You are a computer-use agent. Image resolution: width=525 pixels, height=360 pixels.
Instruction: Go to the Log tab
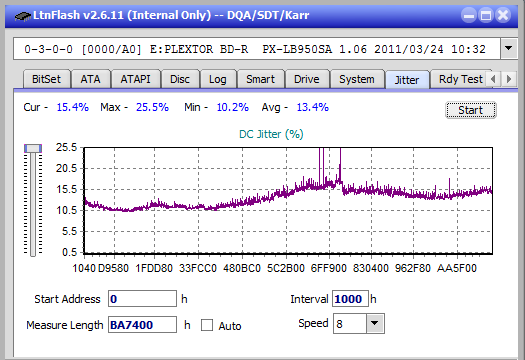pyautogui.click(x=218, y=79)
